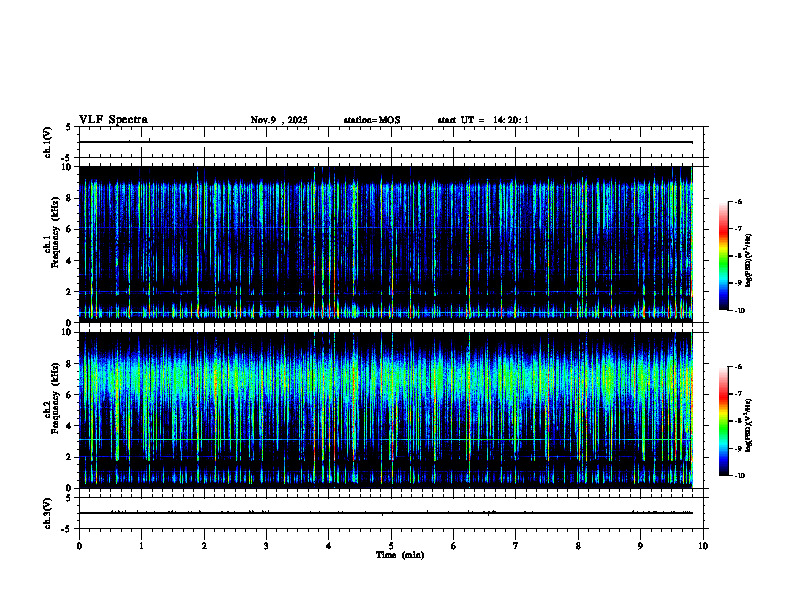This screenshot has width=792, height=612.
Task: Click the "-10" label on ch.2 color scale
Action: pos(739,476)
